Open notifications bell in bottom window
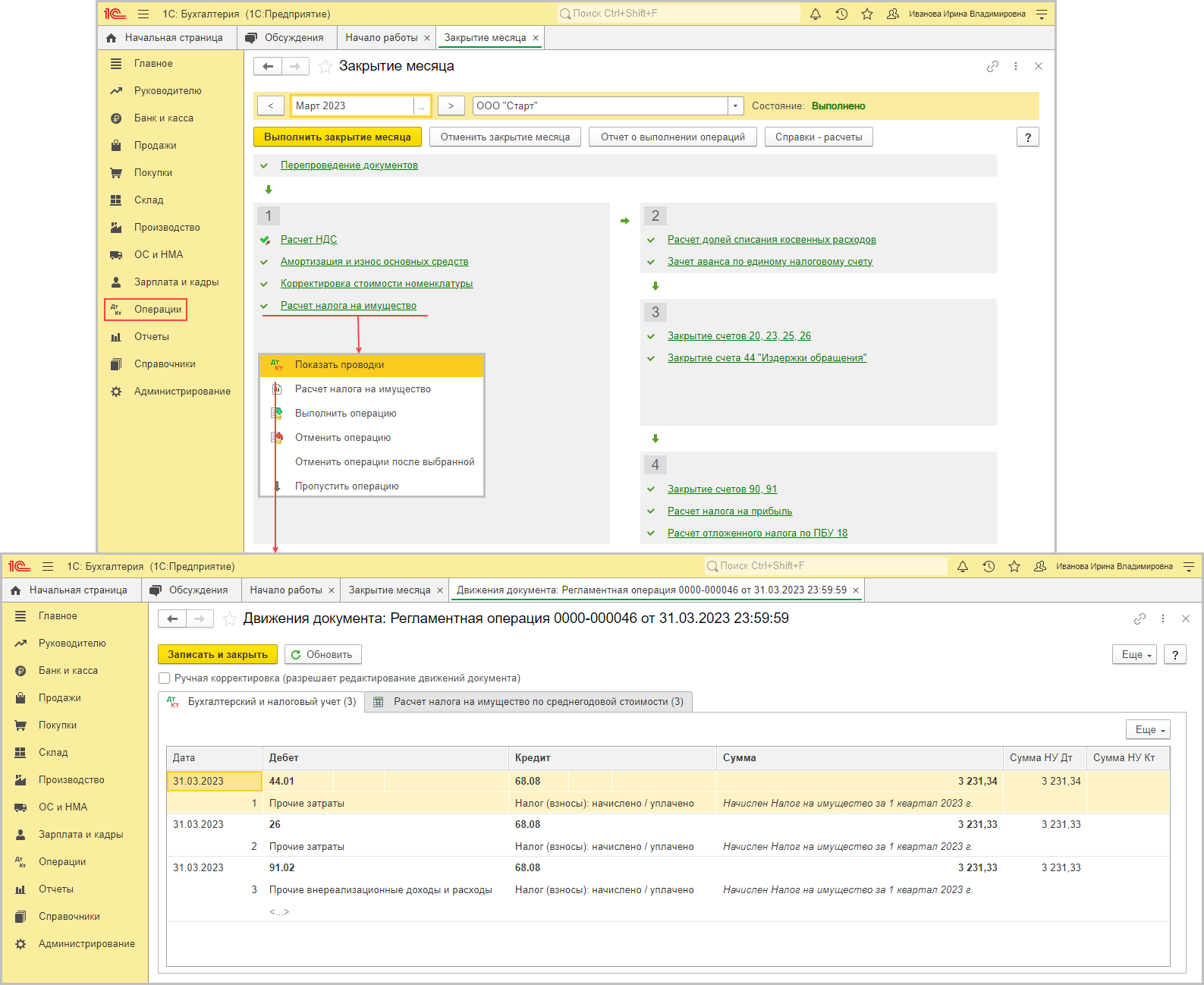Image resolution: width=1204 pixels, height=985 pixels. click(x=963, y=566)
